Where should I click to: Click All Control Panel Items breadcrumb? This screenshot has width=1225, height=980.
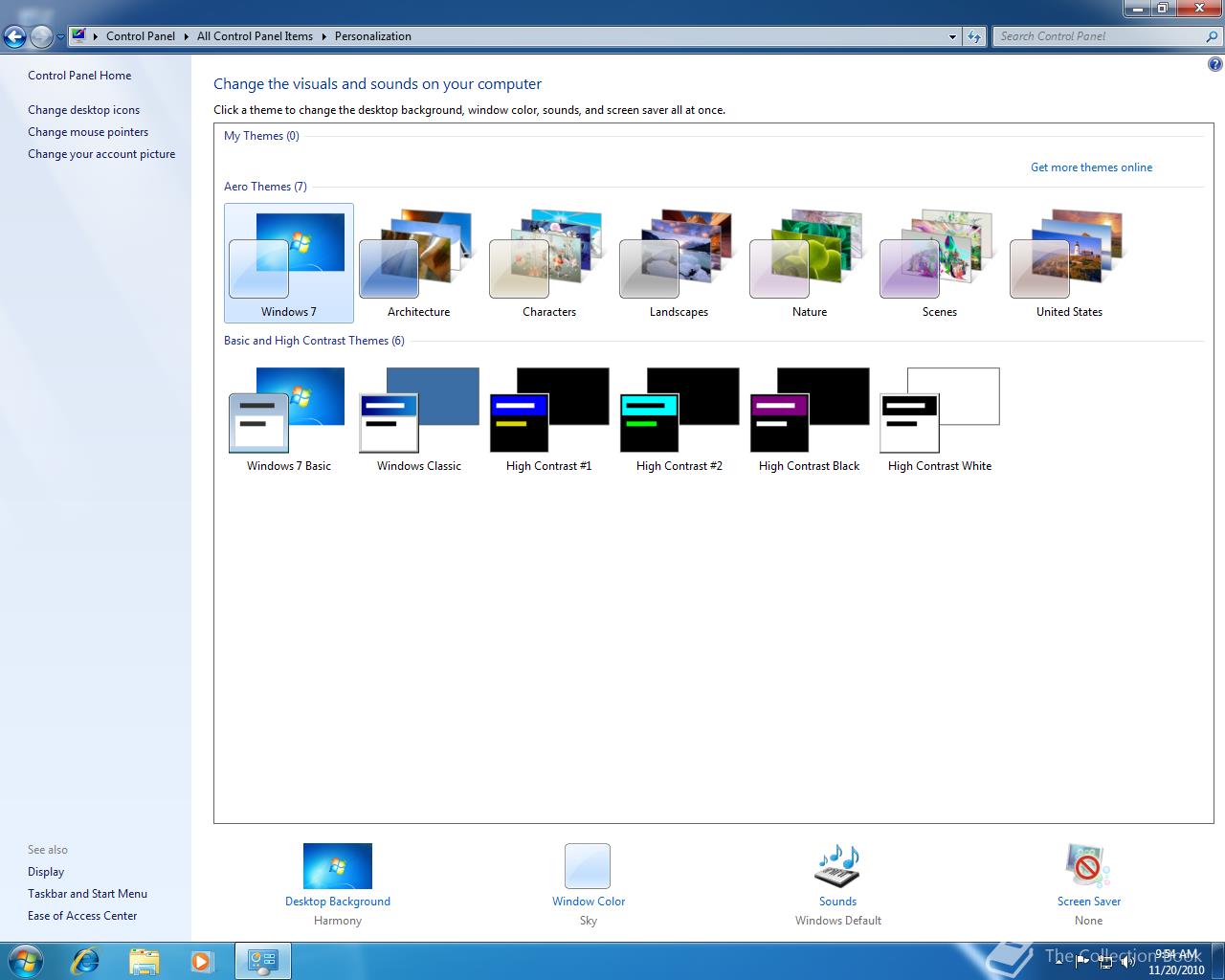pos(255,36)
